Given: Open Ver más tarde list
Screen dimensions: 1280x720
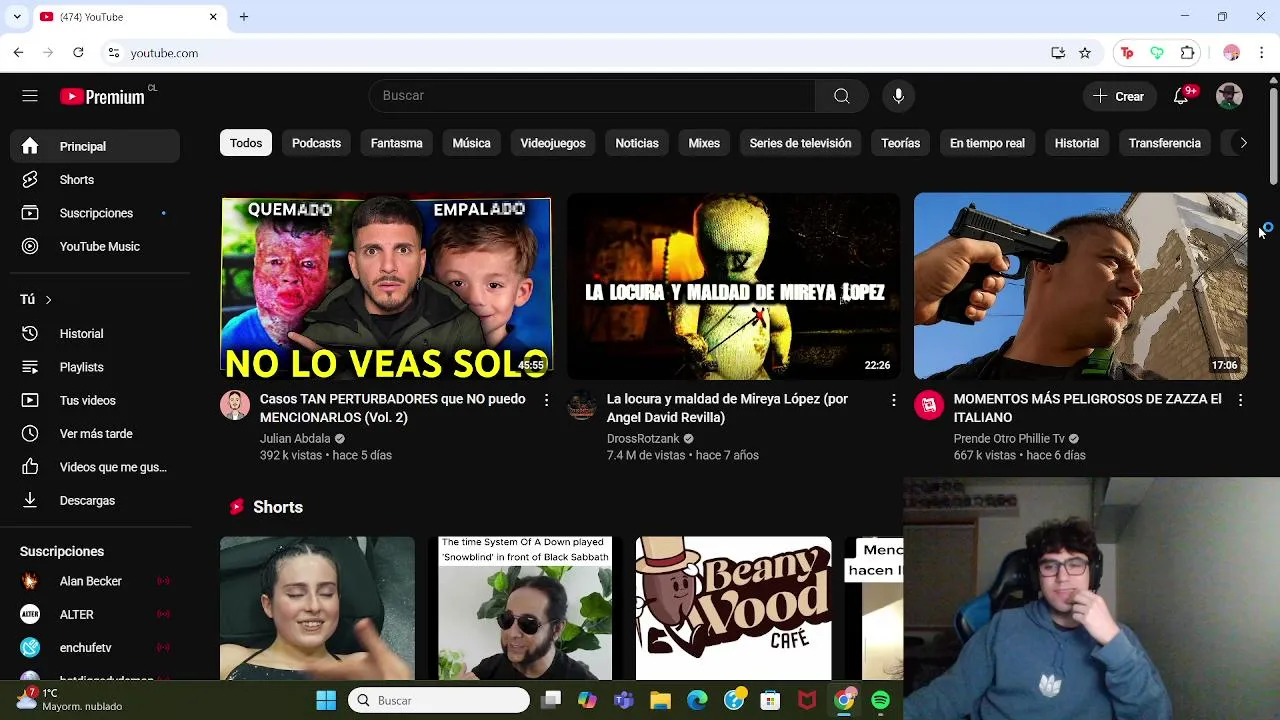Looking at the screenshot, I should point(96,434).
